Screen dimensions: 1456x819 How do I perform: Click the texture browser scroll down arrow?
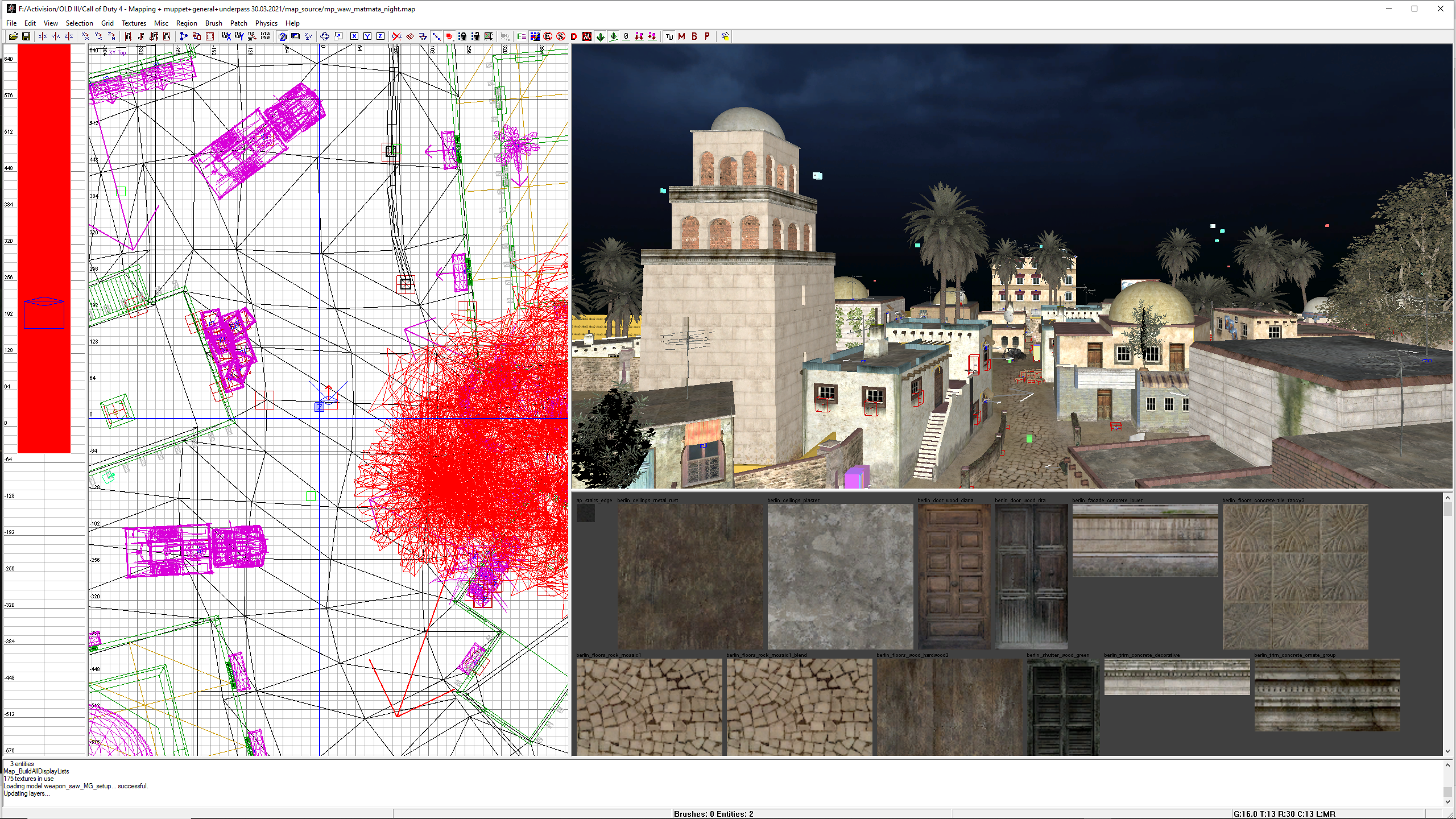[1447, 751]
